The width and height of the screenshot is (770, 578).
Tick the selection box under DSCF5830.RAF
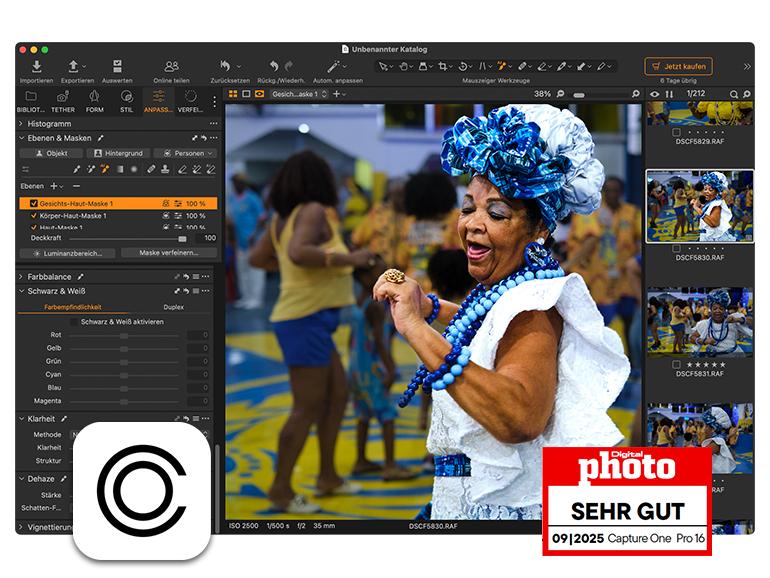[676, 248]
